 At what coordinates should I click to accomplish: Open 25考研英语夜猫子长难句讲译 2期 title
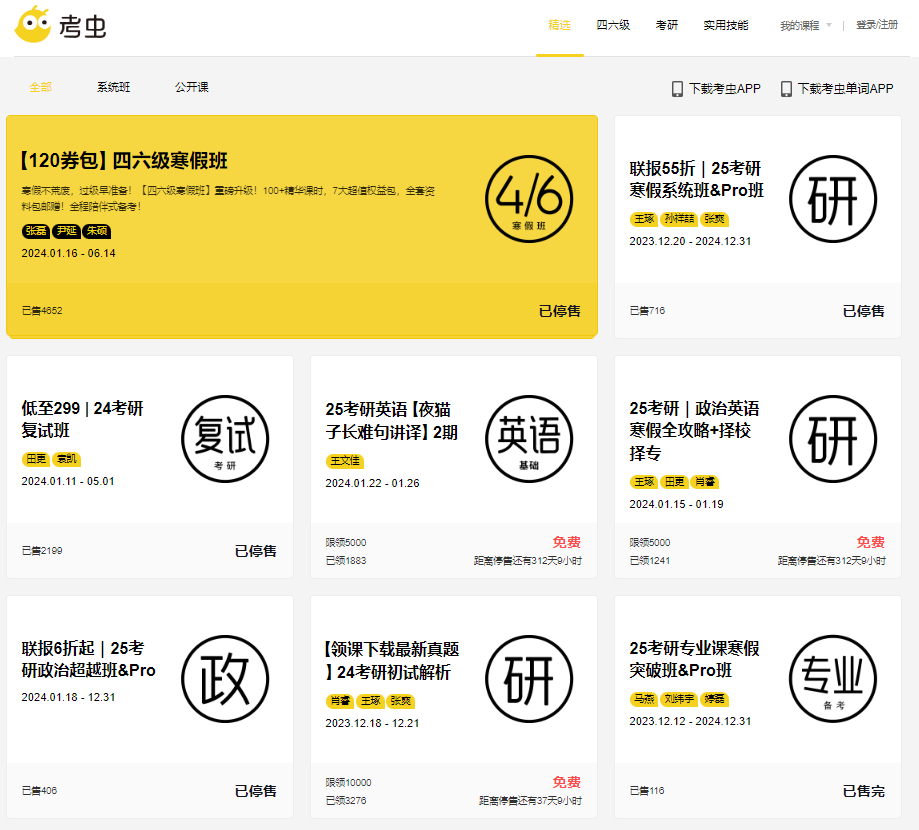pos(392,421)
